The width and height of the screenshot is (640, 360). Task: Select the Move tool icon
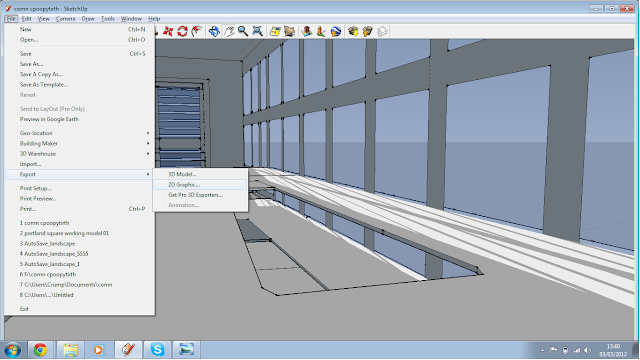(168, 31)
